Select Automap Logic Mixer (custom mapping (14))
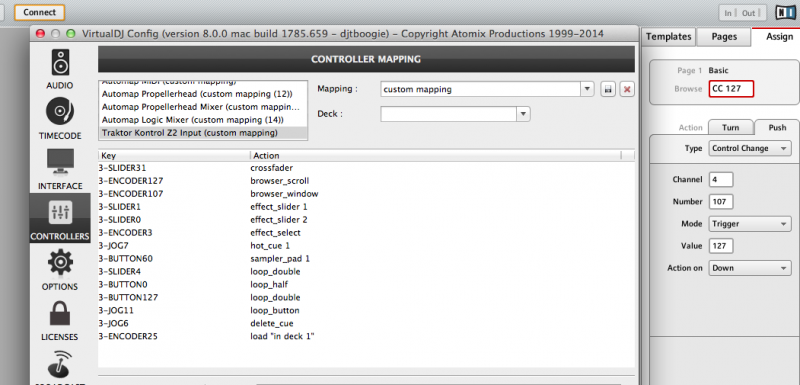The image size is (800, 385). pyautogui.click(x=203, y=120)
